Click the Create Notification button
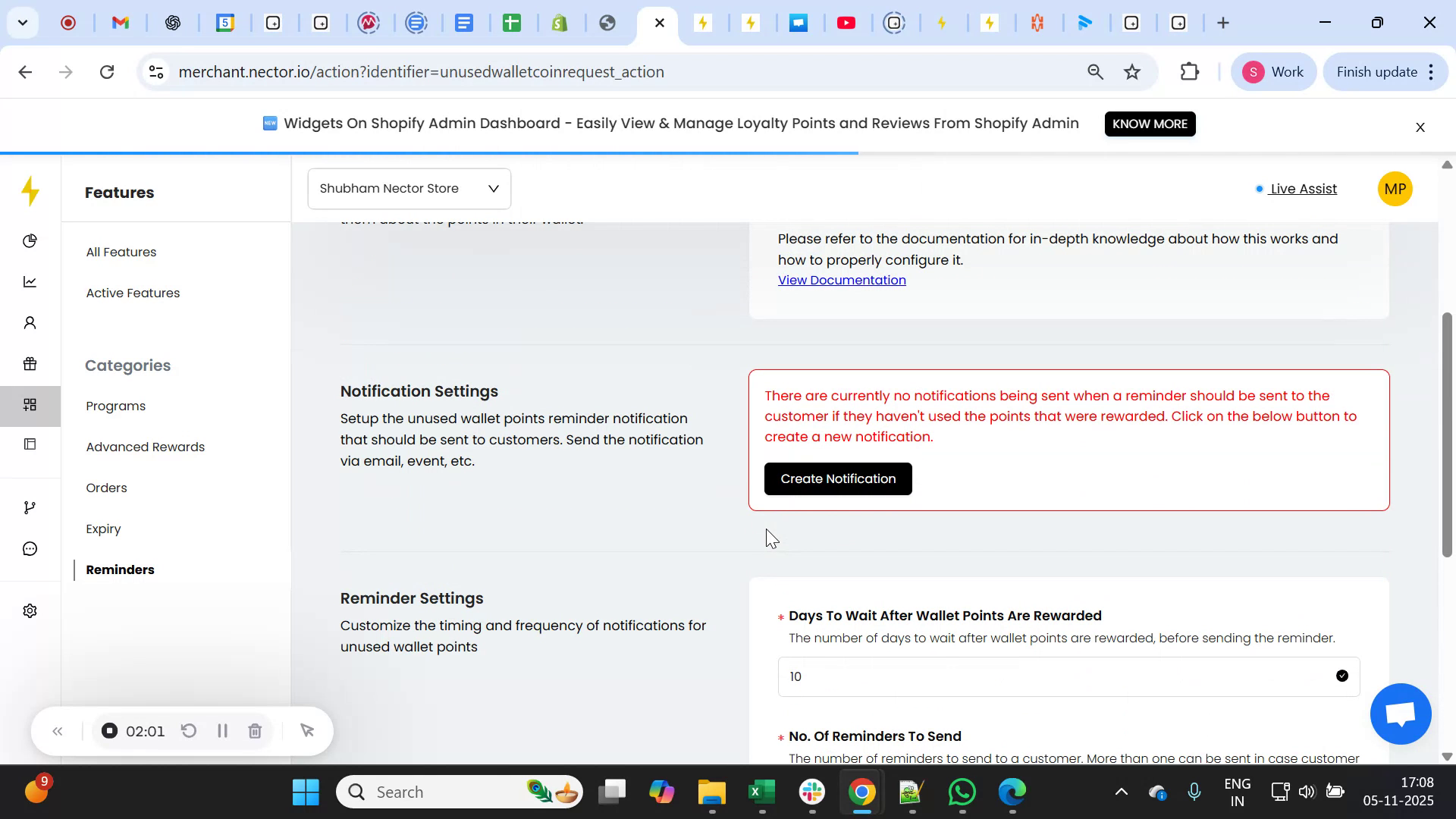Image resolution: width=1456 pixels, height=819 pixels. 837,479
